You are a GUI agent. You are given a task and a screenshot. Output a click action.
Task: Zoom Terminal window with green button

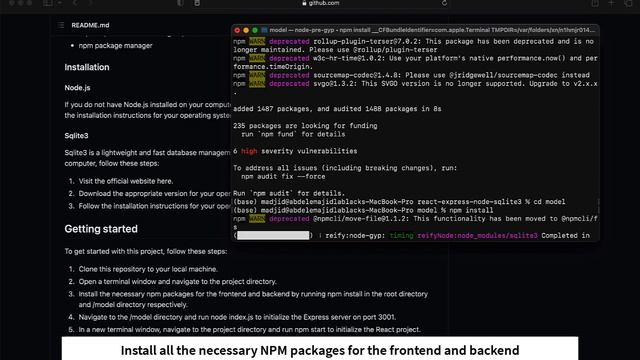coord(255,30)
